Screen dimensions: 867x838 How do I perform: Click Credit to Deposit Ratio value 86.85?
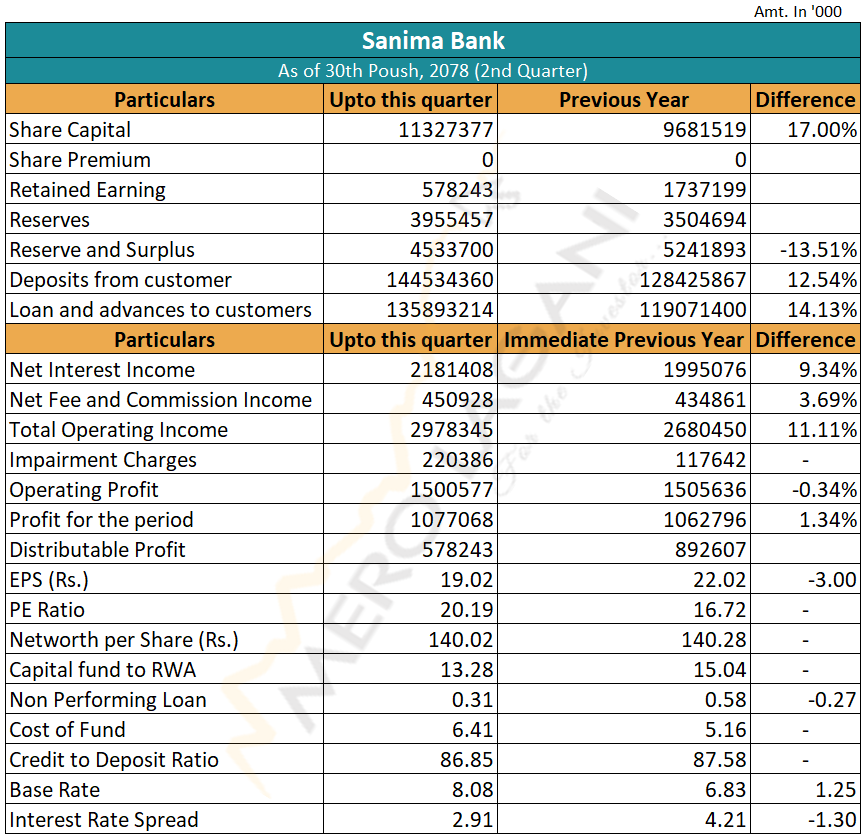click(x=467, y=760)
